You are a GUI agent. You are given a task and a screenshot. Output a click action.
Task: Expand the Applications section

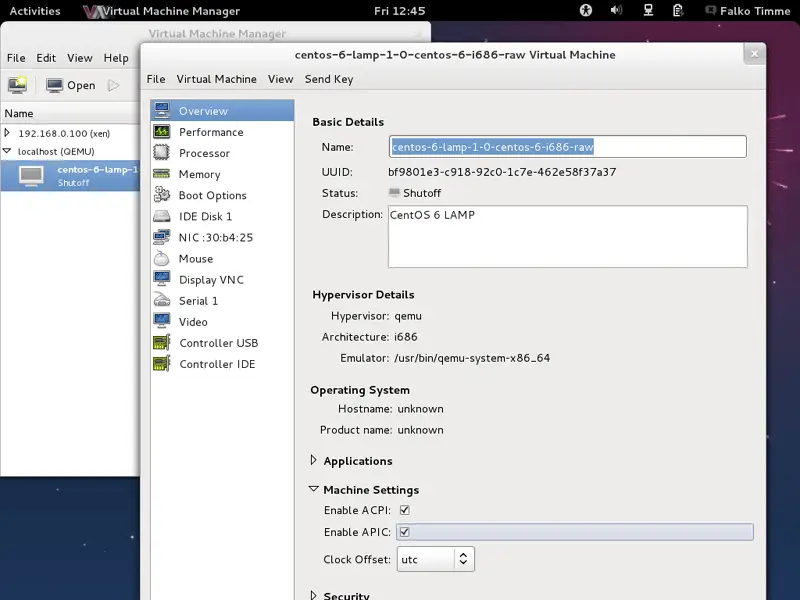click(313, 460)
